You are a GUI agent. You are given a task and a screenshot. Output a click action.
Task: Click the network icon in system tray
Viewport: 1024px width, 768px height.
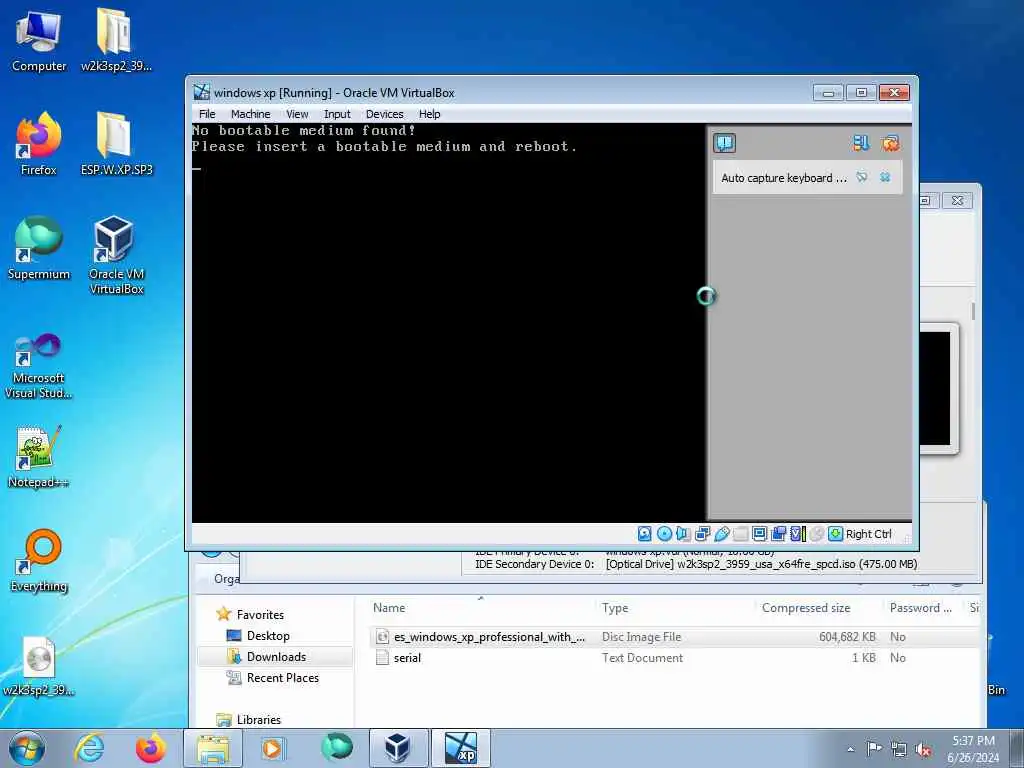coord(899,749)
